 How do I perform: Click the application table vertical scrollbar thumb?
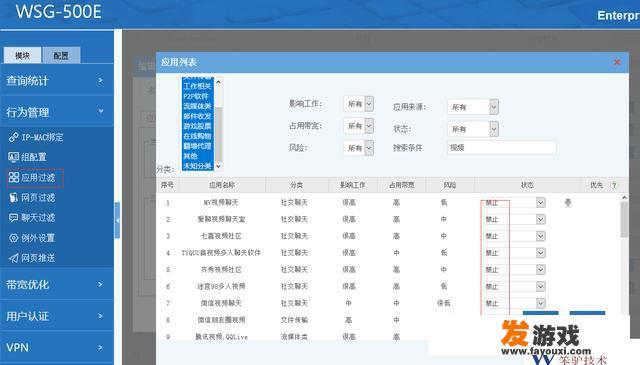624,220
